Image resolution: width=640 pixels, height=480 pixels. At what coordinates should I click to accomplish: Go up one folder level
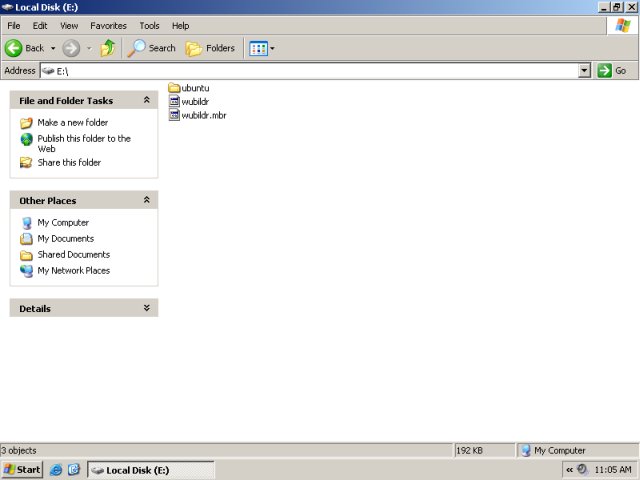click(108, 48)
